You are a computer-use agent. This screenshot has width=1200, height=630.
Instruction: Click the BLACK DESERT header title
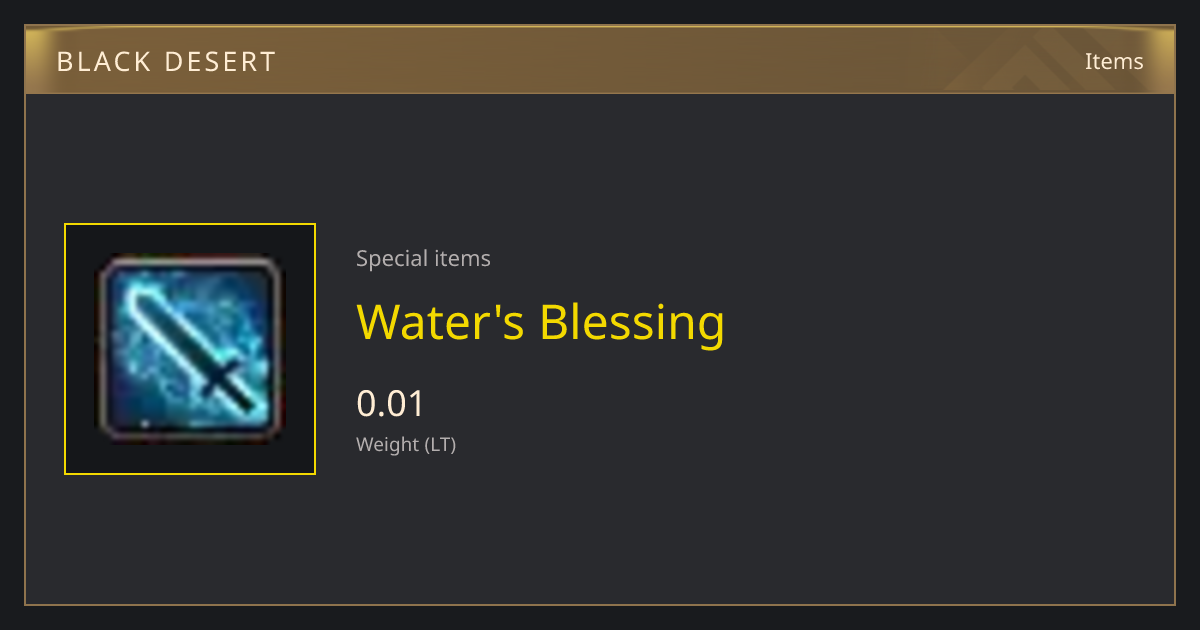point(166,62)
